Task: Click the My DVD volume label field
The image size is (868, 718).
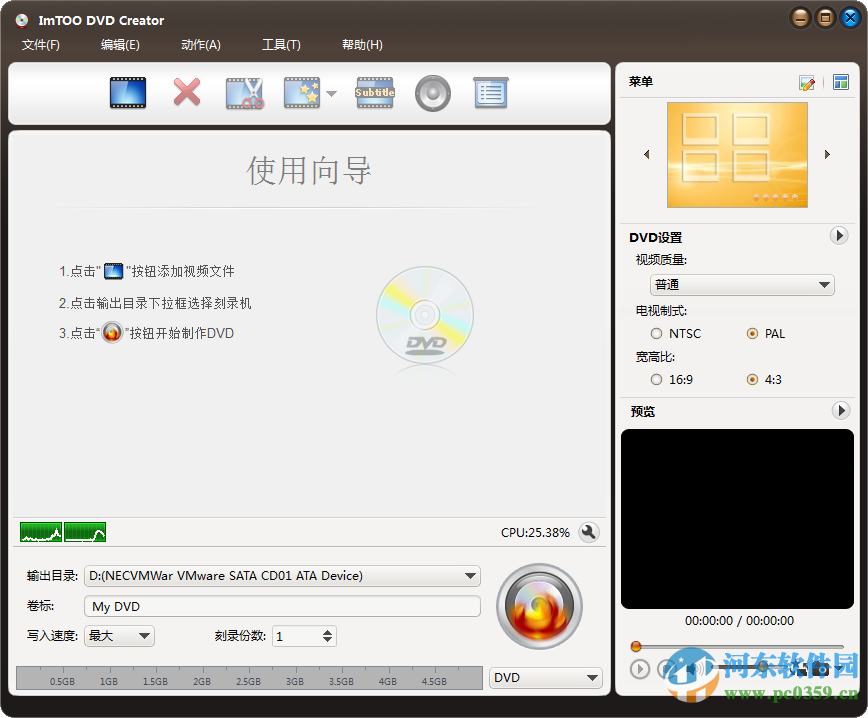Action: coord(282,606)
